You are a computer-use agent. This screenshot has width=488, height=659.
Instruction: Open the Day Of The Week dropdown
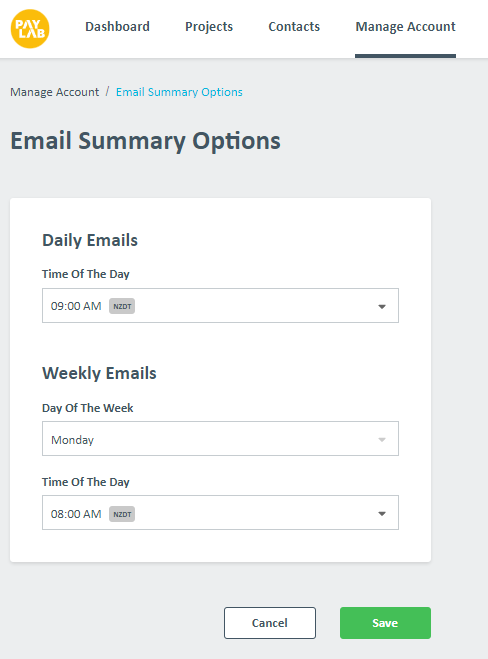pos(220,438)
